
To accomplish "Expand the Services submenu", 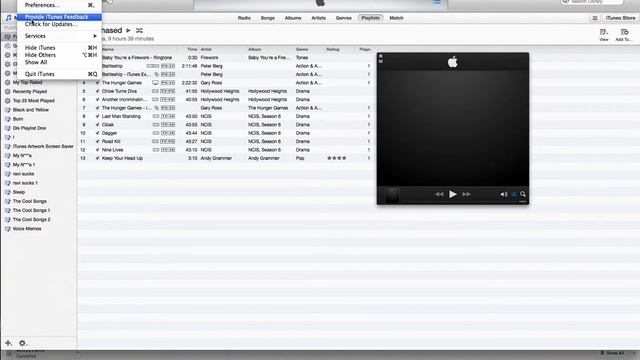I will point(59,36).
